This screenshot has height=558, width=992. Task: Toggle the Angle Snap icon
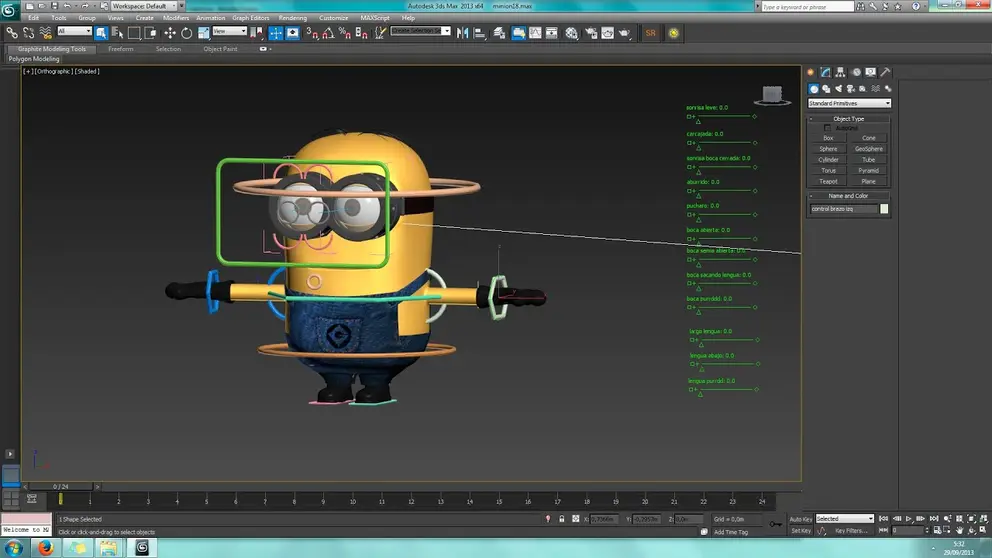328,32
